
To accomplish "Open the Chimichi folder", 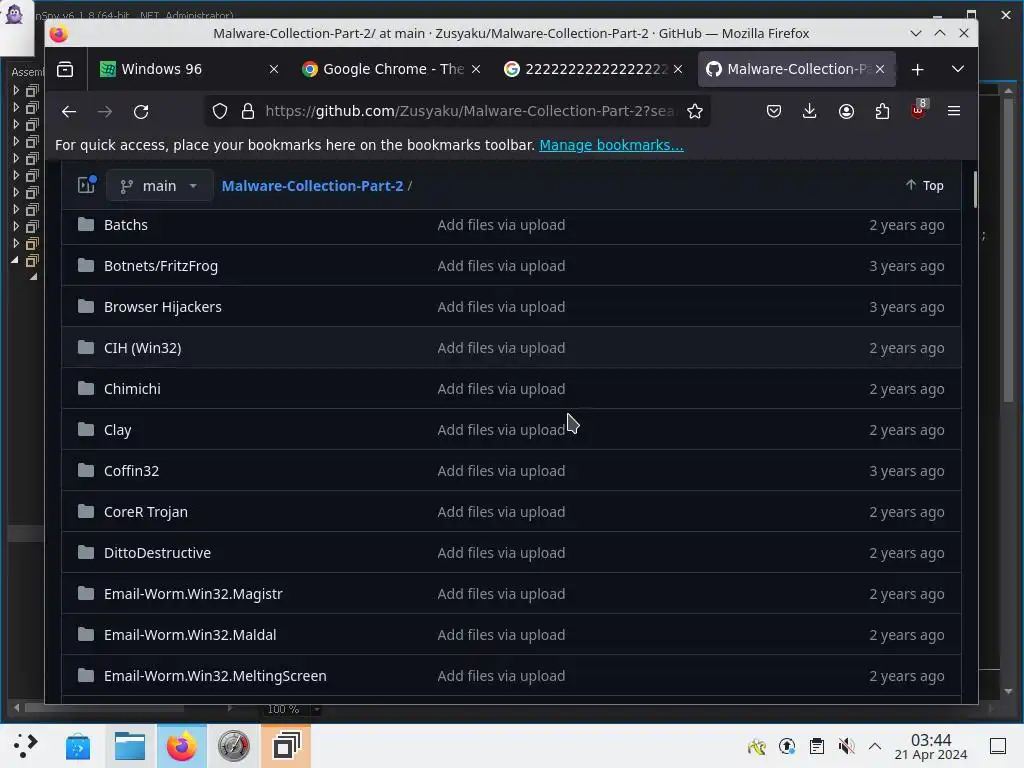I will [132, 389].
